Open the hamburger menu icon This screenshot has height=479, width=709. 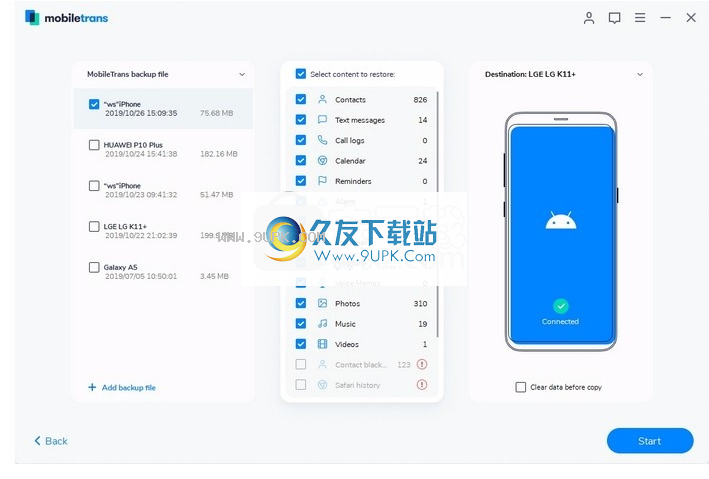640,18
